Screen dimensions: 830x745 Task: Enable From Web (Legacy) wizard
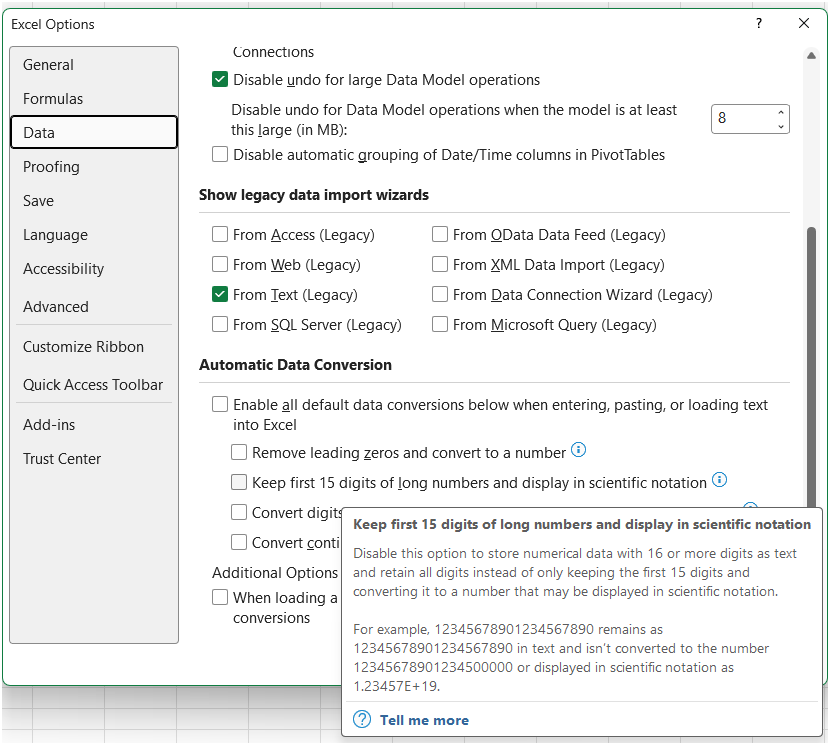click(220, 264)
